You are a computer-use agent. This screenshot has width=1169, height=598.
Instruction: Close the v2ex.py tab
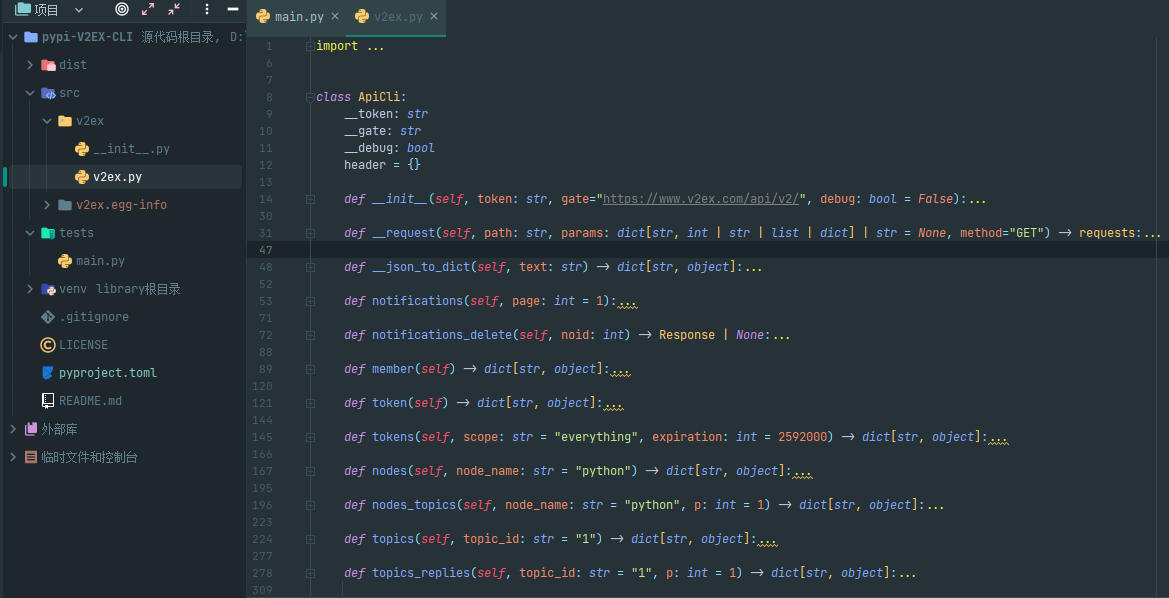coord(435,16)
